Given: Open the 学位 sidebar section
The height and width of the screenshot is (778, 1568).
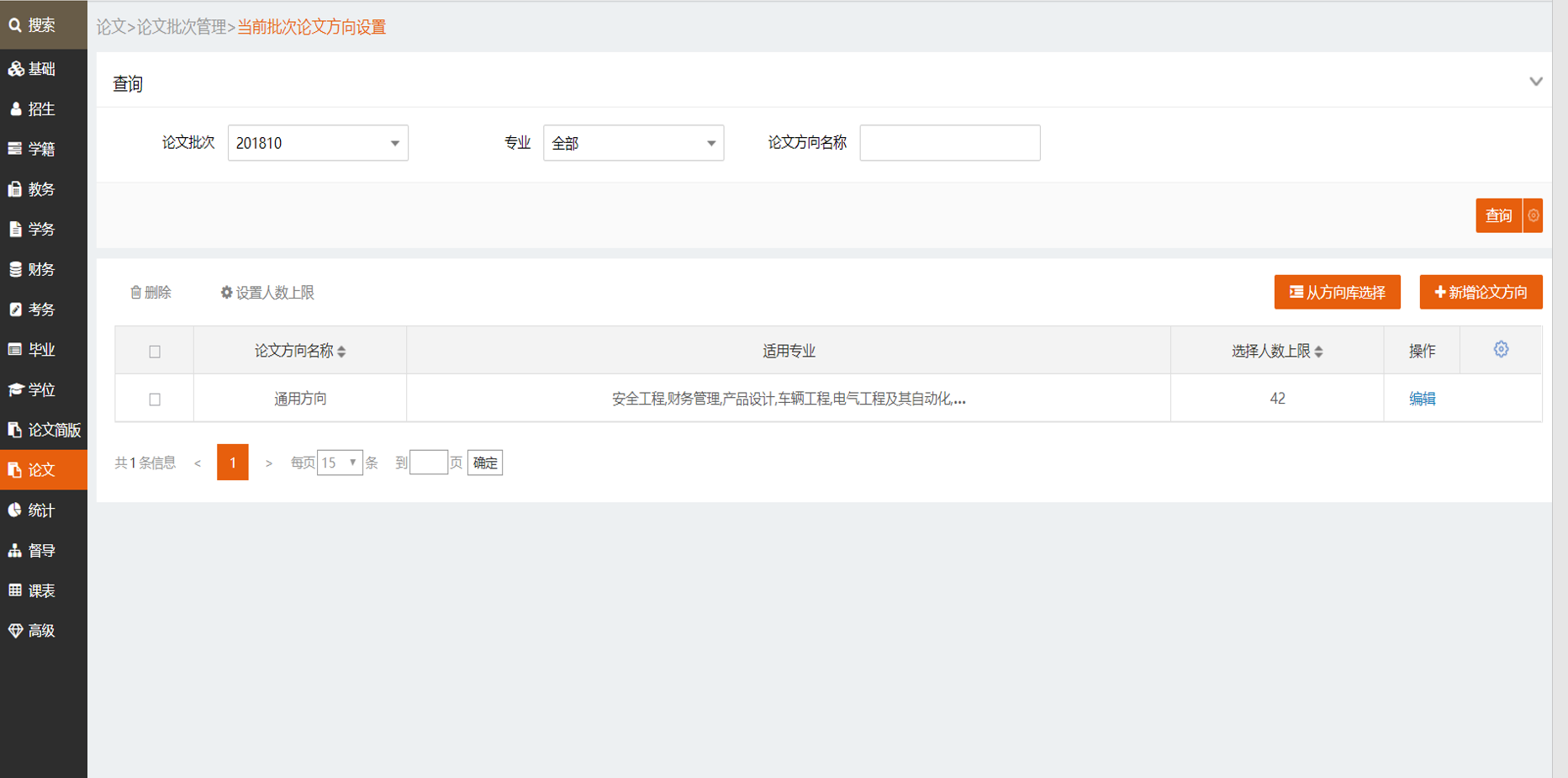Looking at the screenshot, I should (43, 389).
